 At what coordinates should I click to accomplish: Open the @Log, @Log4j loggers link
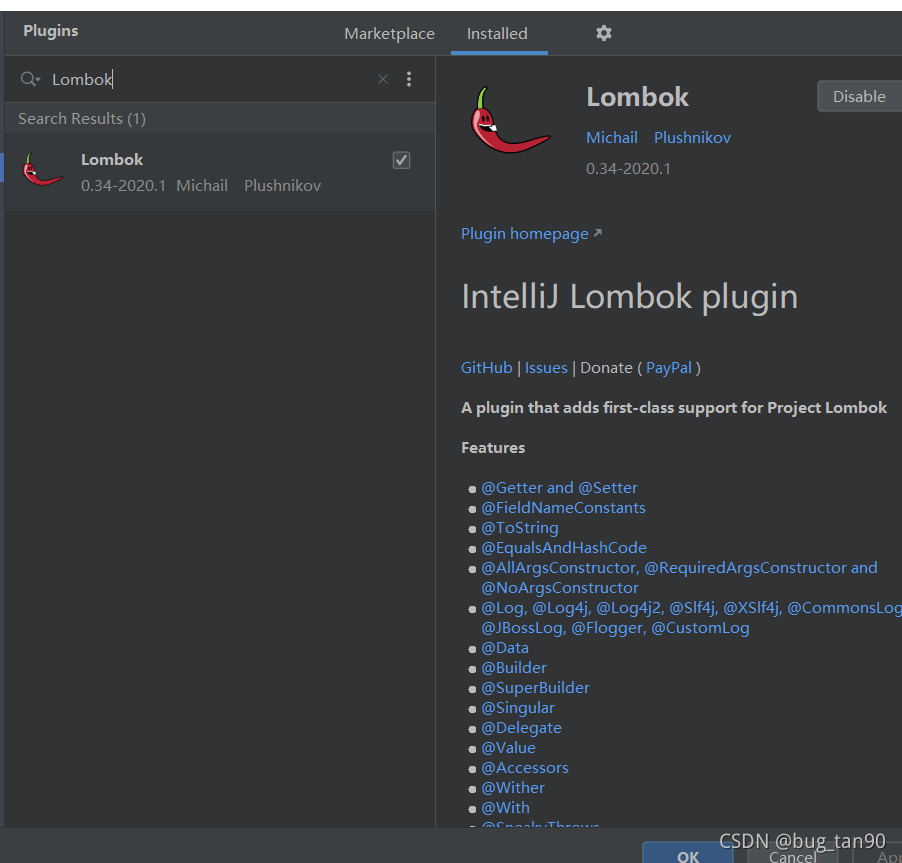691,618
